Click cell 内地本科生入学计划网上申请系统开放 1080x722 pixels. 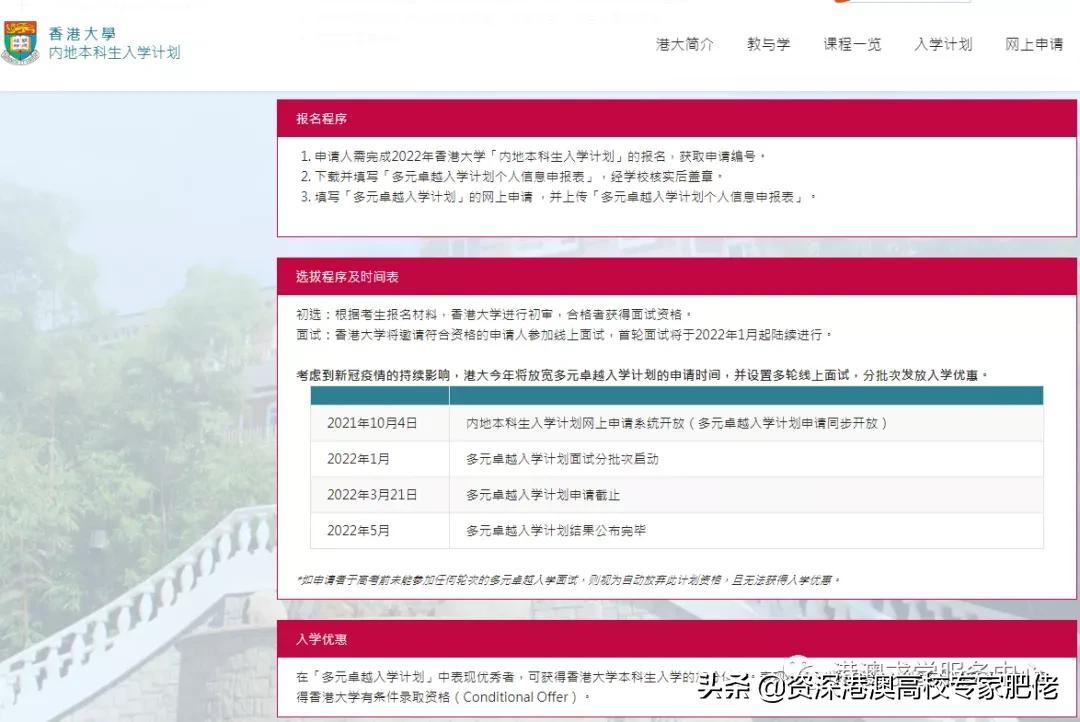point(746,423)
